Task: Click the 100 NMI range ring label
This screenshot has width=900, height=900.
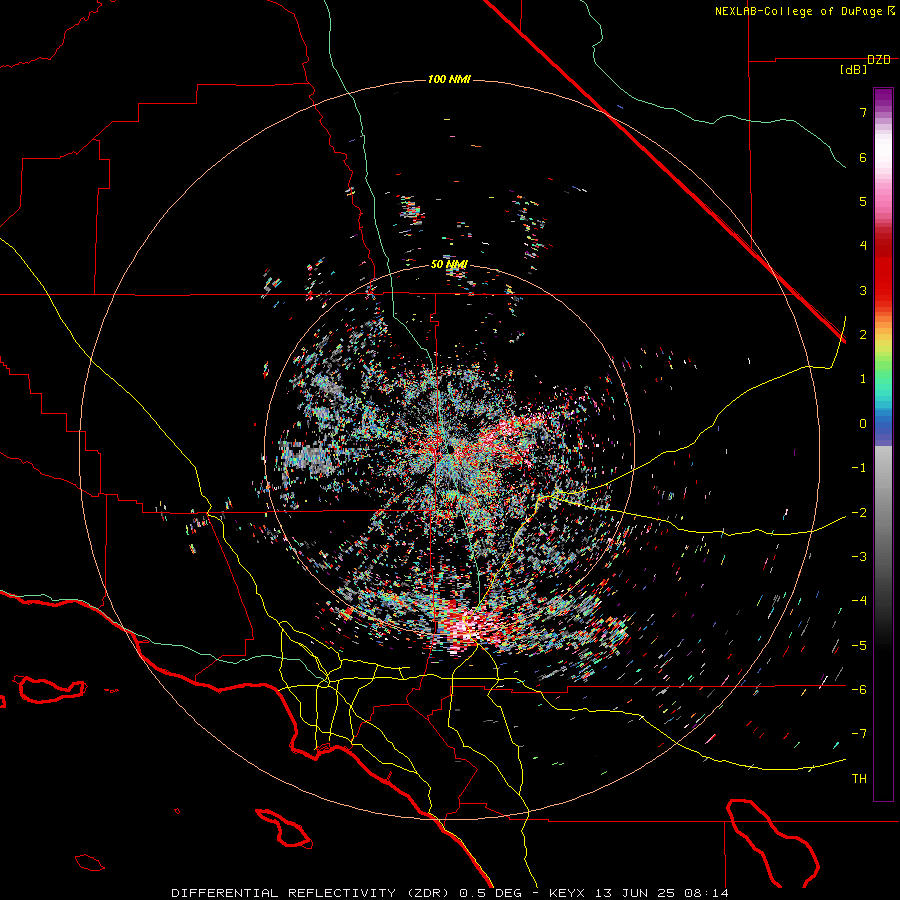Action: [x=449, y=79]
